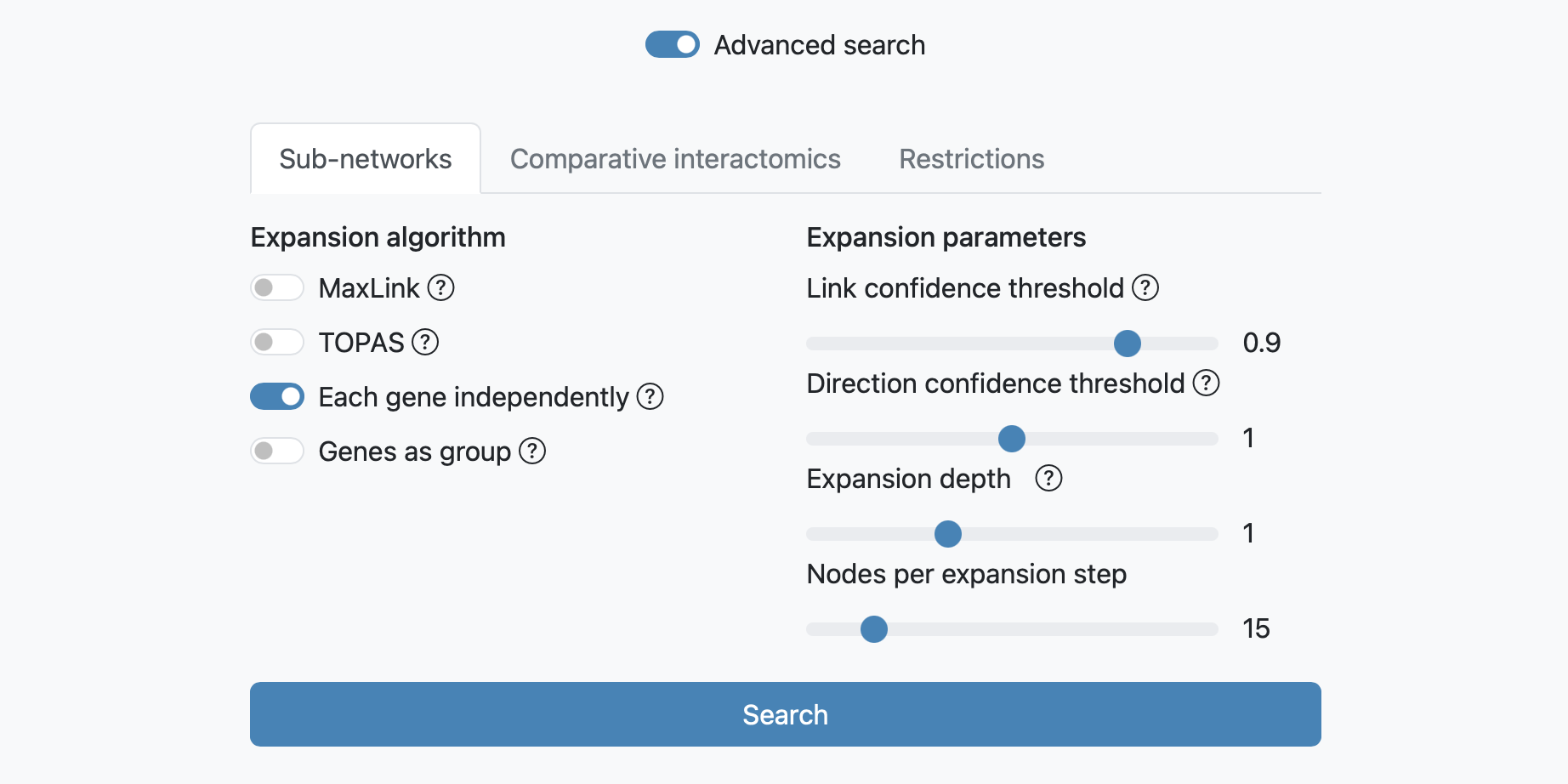Open Link confidence threshold help icon
1568x784 pixels.
click(x=1145, y=288)
